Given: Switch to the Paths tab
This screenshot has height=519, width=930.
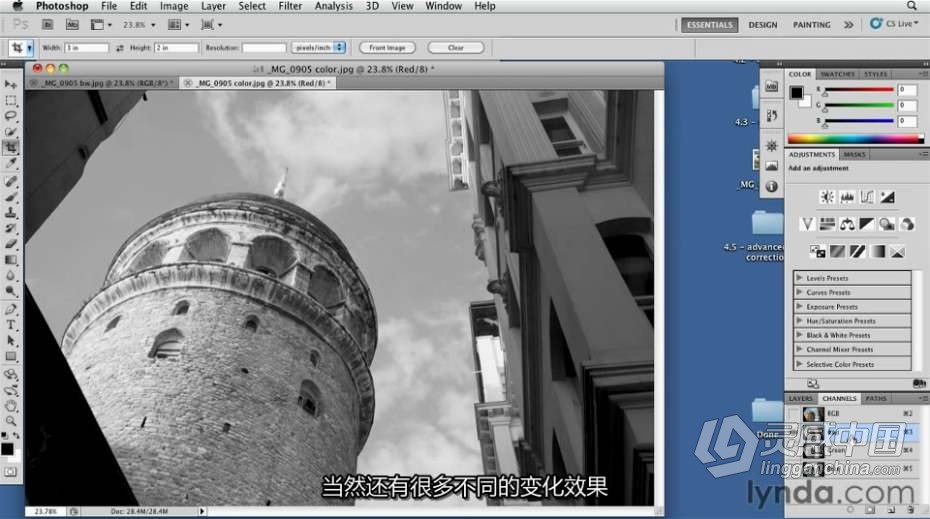Looking at the screenshot, I should [x=875, y=398].
